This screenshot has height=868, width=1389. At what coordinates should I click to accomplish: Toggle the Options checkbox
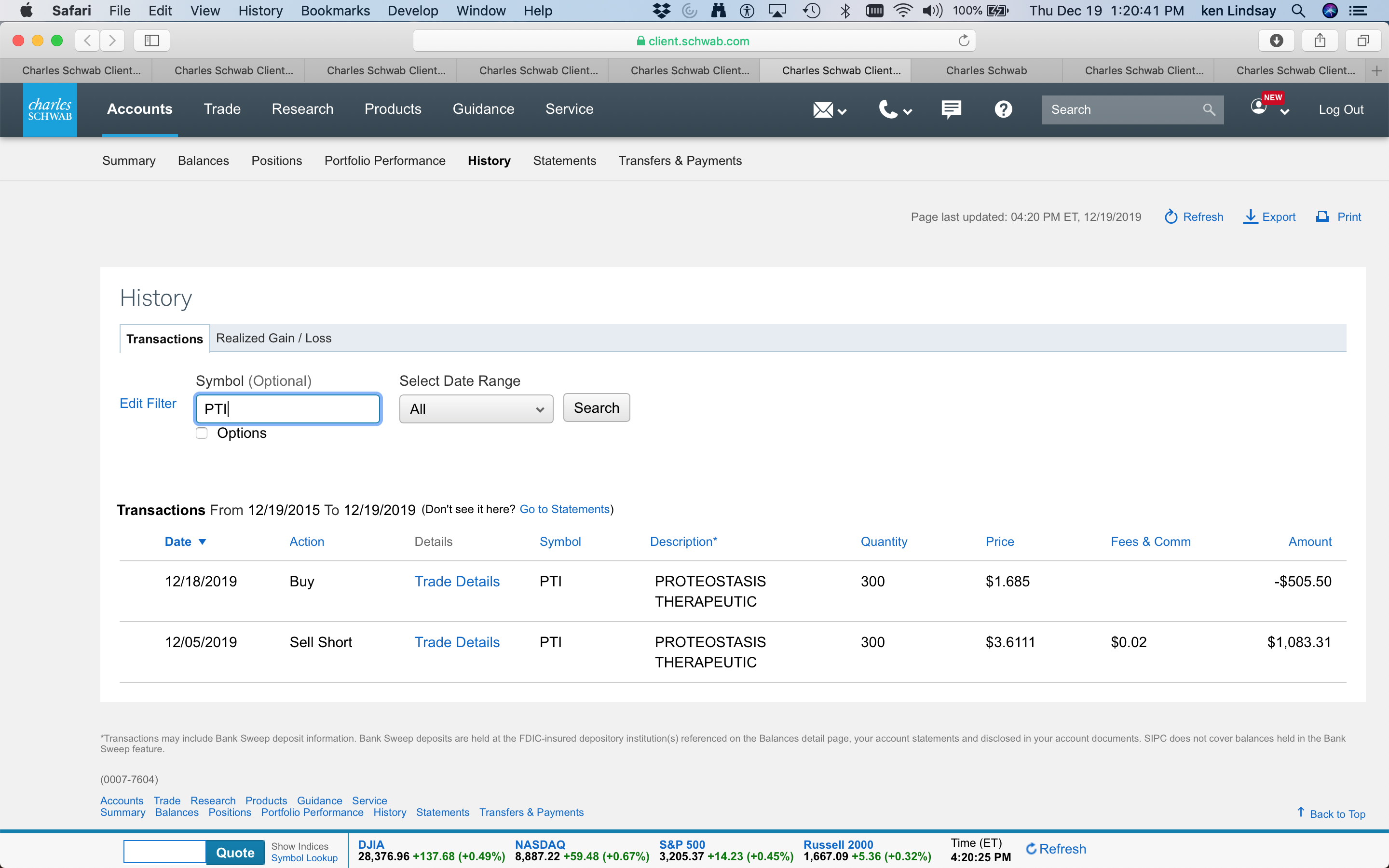click(202, 433)
